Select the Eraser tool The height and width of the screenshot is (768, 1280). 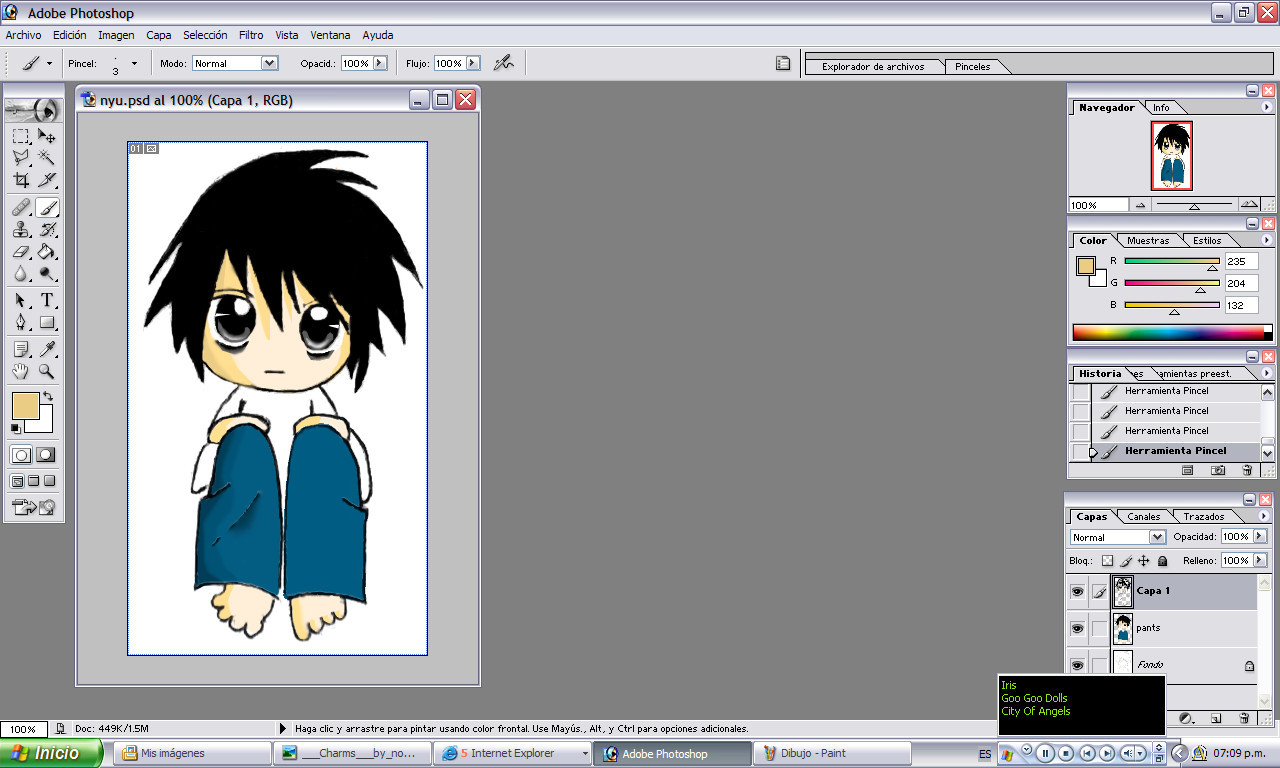(20, 252)
